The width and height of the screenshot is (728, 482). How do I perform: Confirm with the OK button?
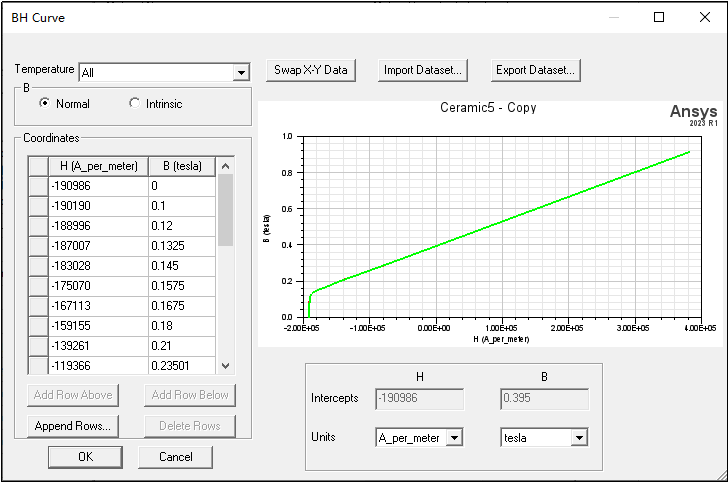(x=85, y=456)
